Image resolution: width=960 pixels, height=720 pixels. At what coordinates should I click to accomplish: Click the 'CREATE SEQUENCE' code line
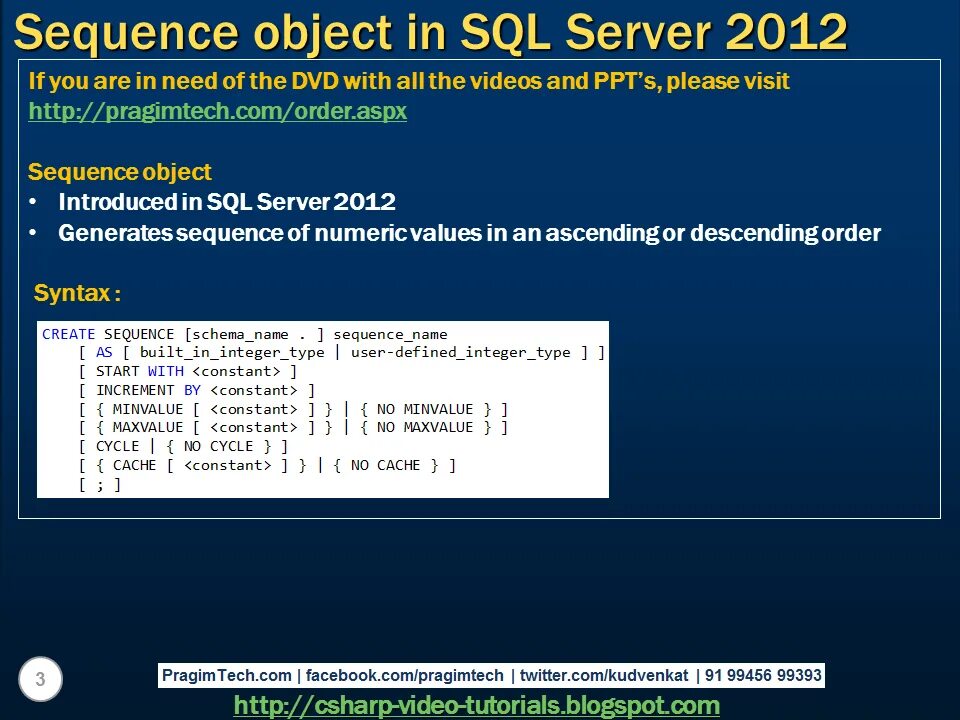244,334
